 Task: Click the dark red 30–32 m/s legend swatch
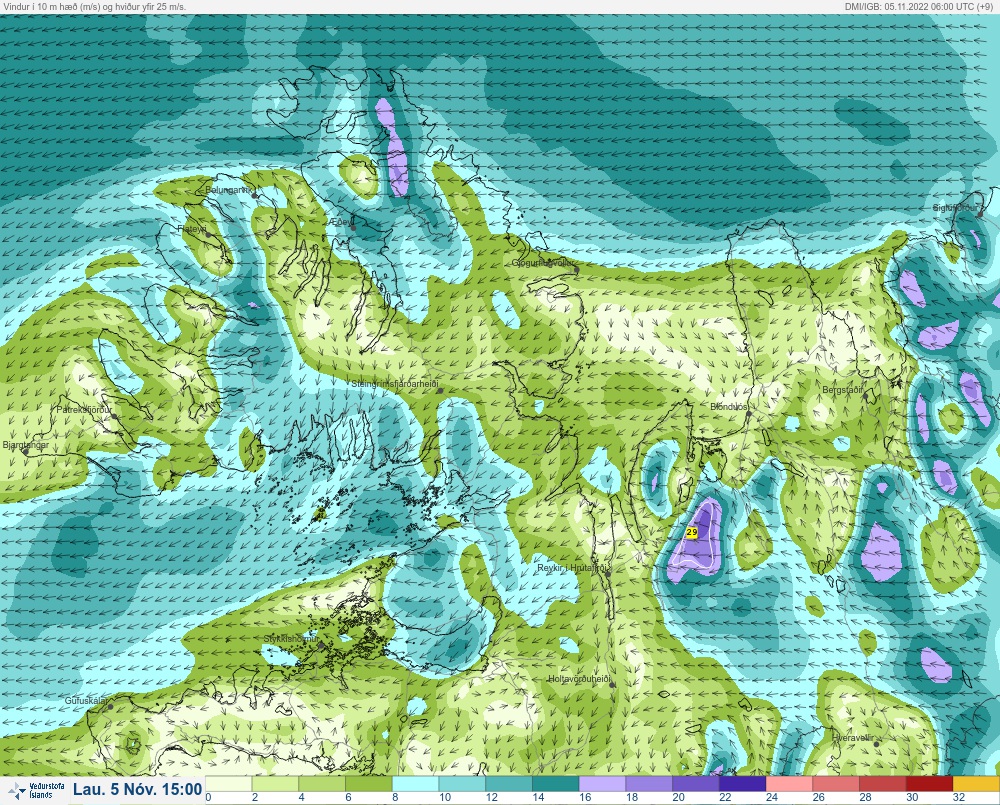pos(930,783)
